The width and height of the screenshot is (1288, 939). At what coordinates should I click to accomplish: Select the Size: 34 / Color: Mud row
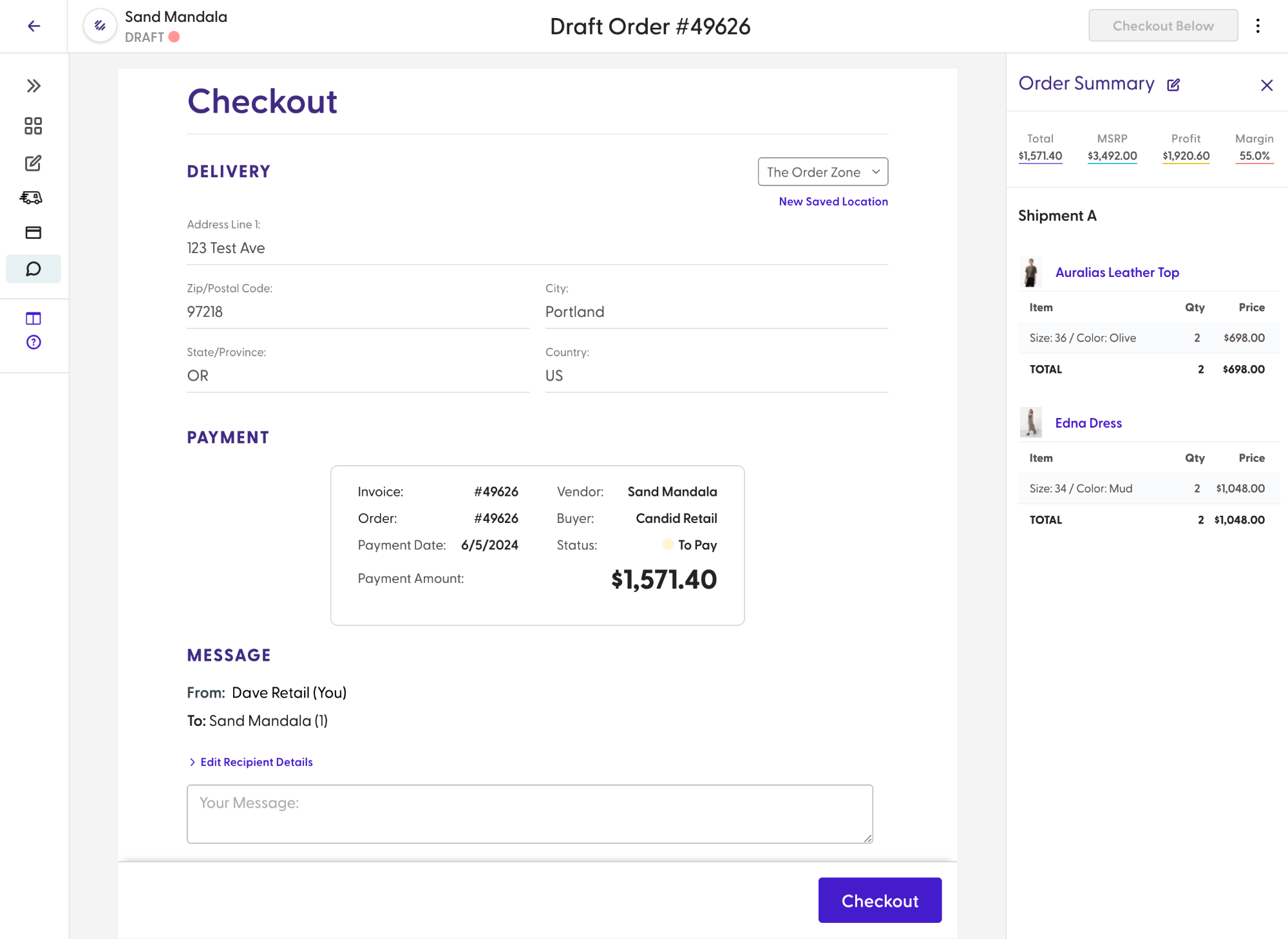1148,489
